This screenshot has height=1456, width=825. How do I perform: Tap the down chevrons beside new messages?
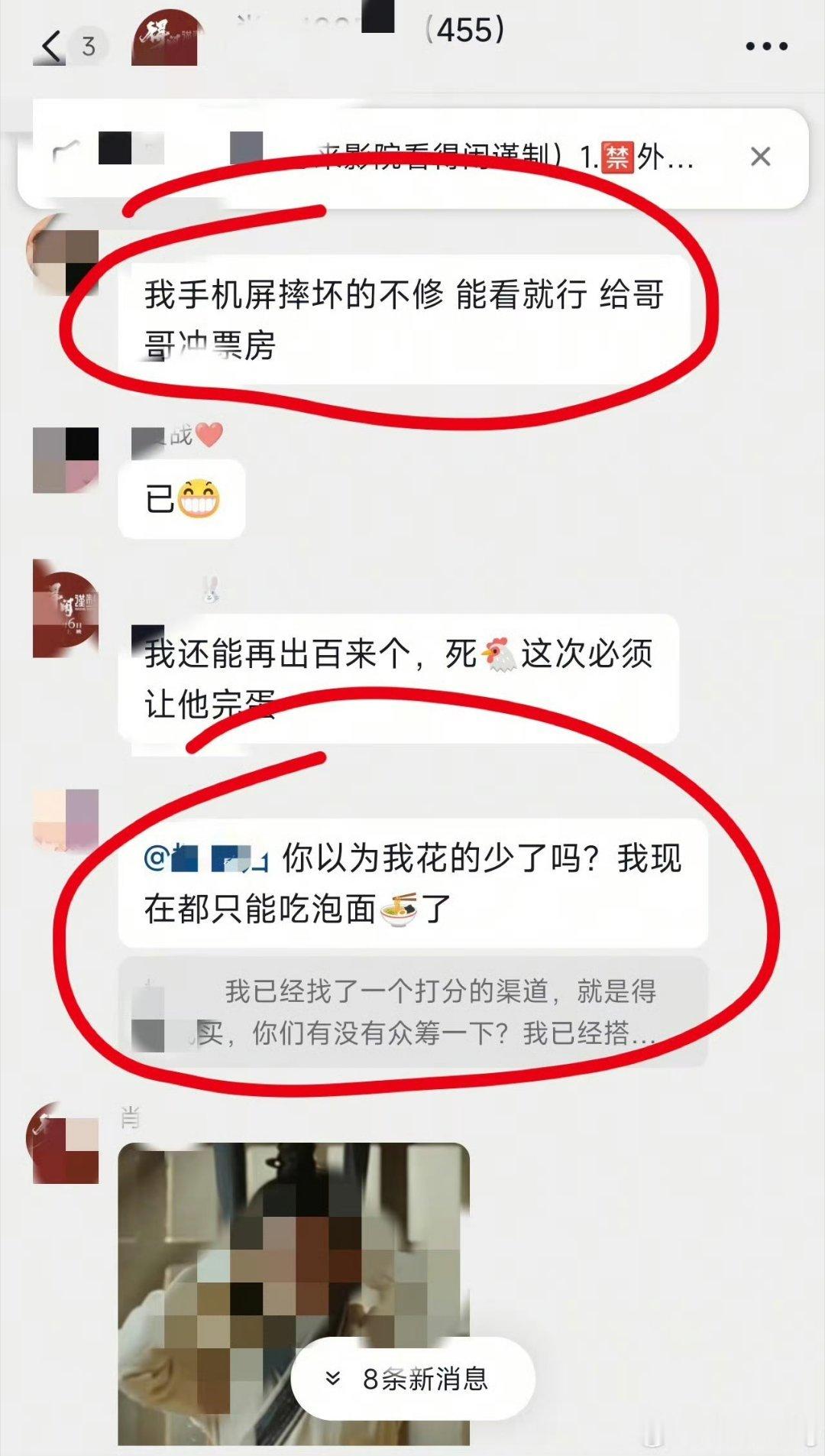pyautogui.click(x=332, y=1378)
